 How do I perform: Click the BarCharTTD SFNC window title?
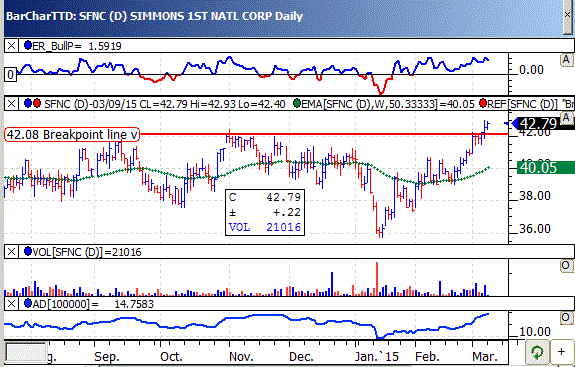154,16
